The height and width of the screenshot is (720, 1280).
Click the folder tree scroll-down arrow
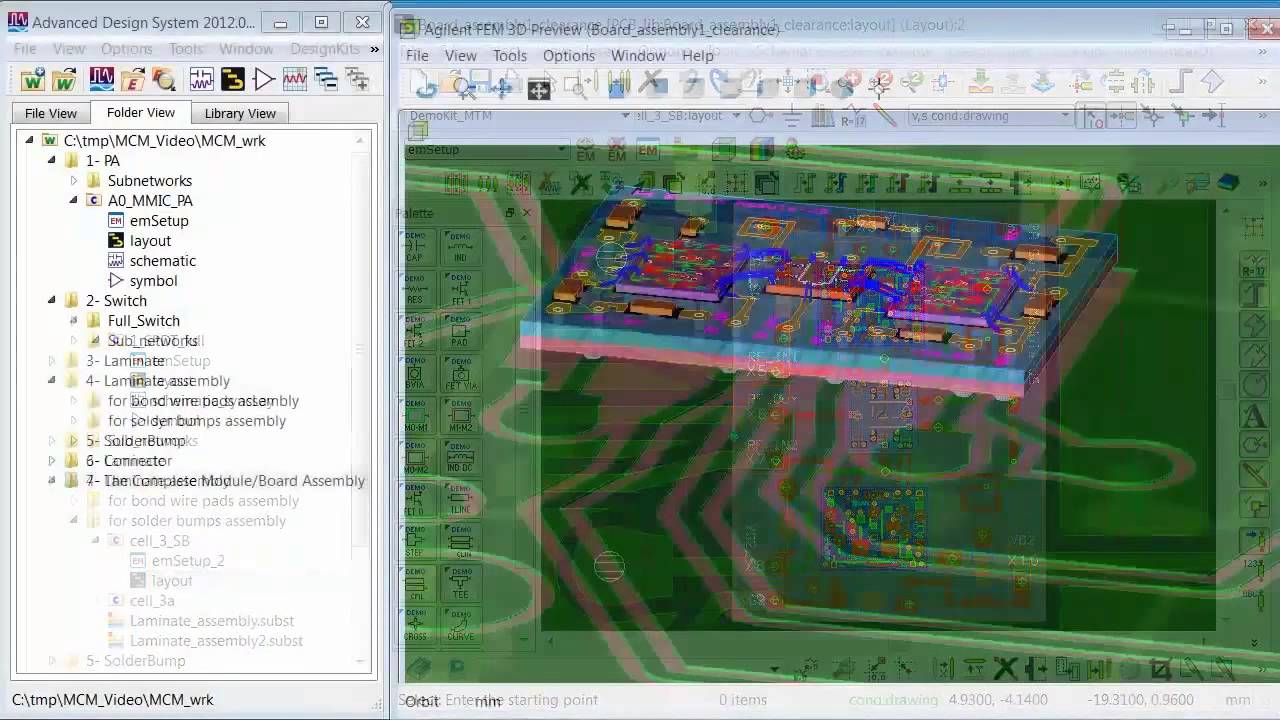(359, 662)
